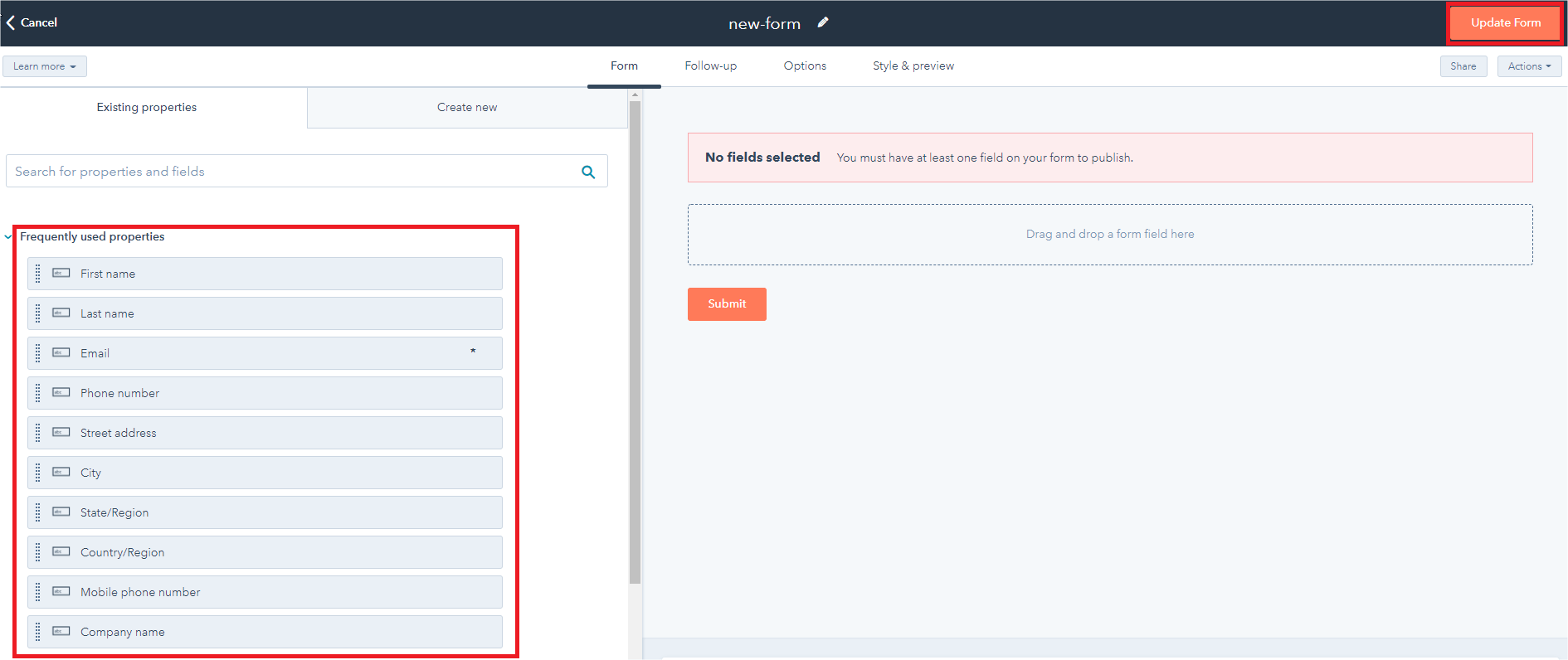Click the drag handle beside First name

click(x=37, y=274)
